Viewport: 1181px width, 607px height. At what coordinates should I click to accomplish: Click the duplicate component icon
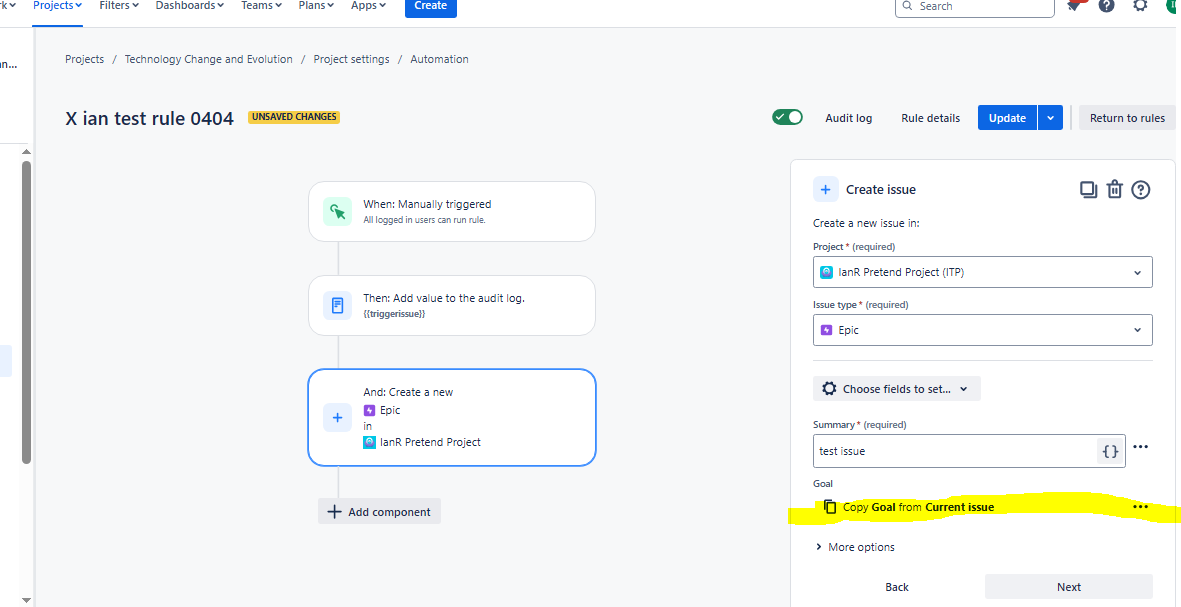pos(1088,190)
